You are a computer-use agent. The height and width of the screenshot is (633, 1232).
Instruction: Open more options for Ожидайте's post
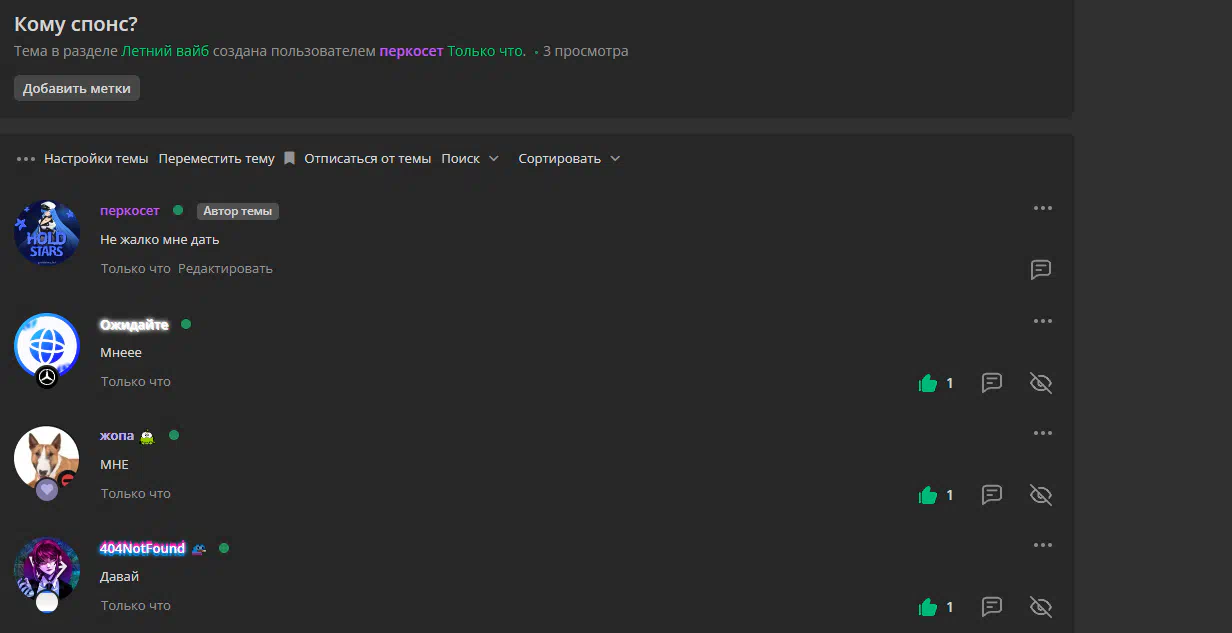[x=1043, y=321]
